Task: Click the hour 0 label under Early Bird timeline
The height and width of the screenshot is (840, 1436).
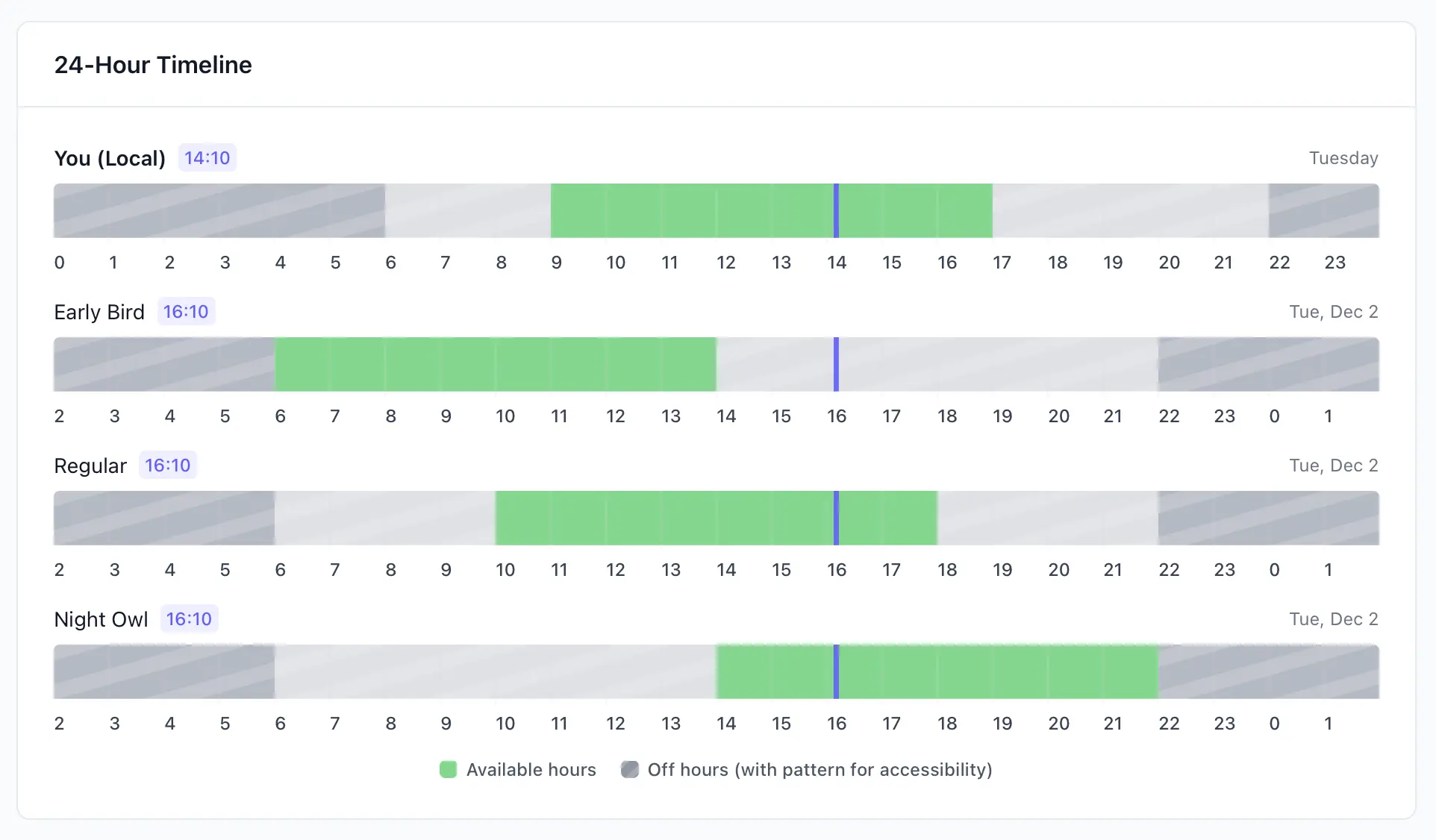Action: 1275,416
